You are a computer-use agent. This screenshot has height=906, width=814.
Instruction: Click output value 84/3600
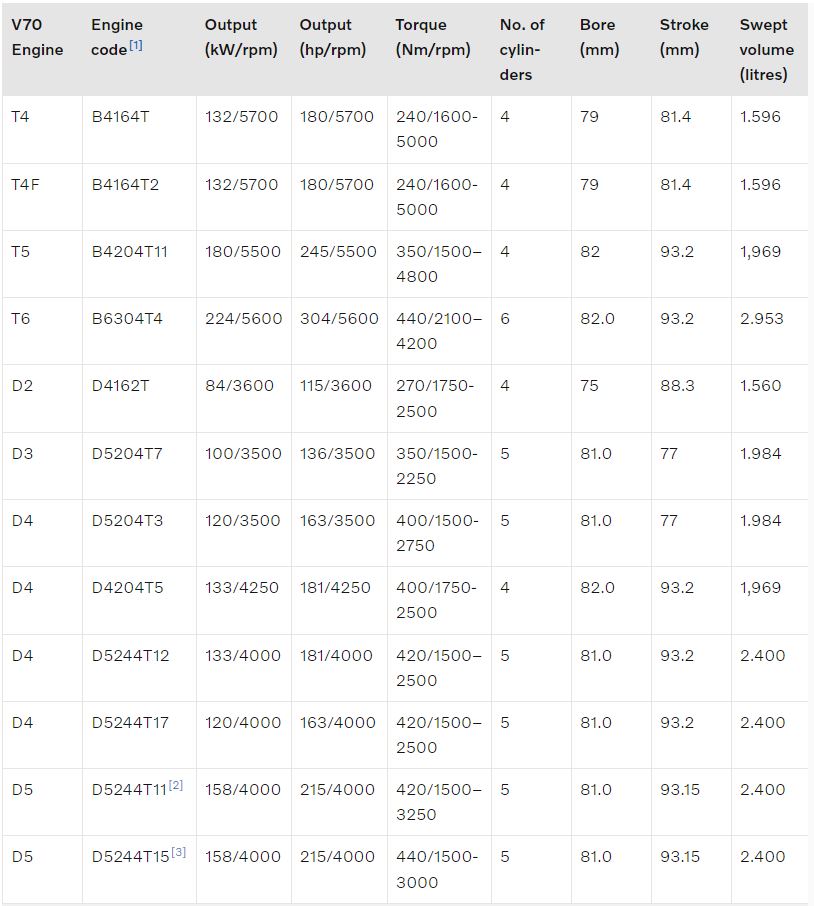pos(239,386)
